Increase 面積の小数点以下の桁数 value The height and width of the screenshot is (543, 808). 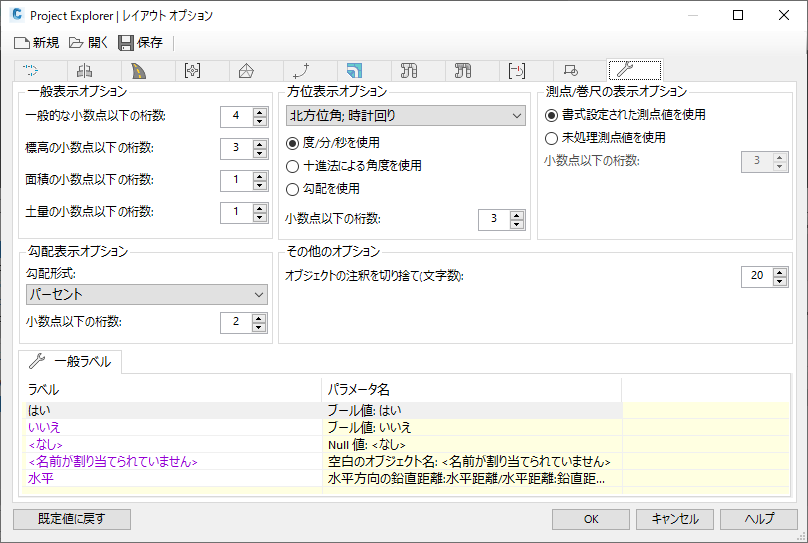point(260,176)
